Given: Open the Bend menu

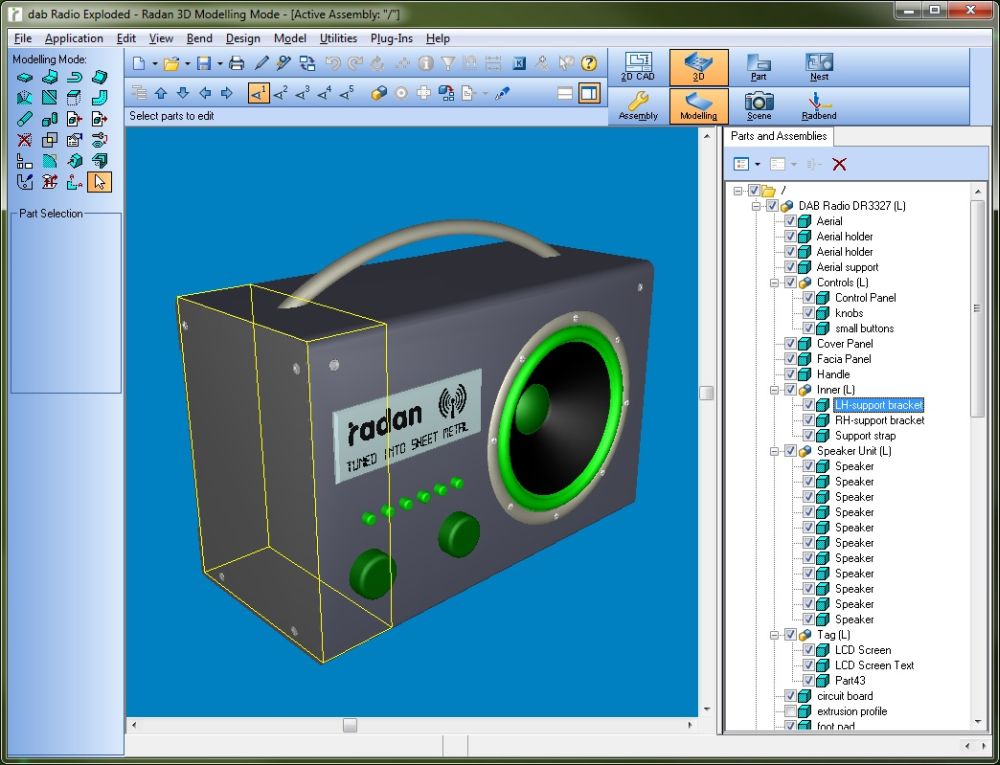Looking at the screenshot, I should 199,38.
